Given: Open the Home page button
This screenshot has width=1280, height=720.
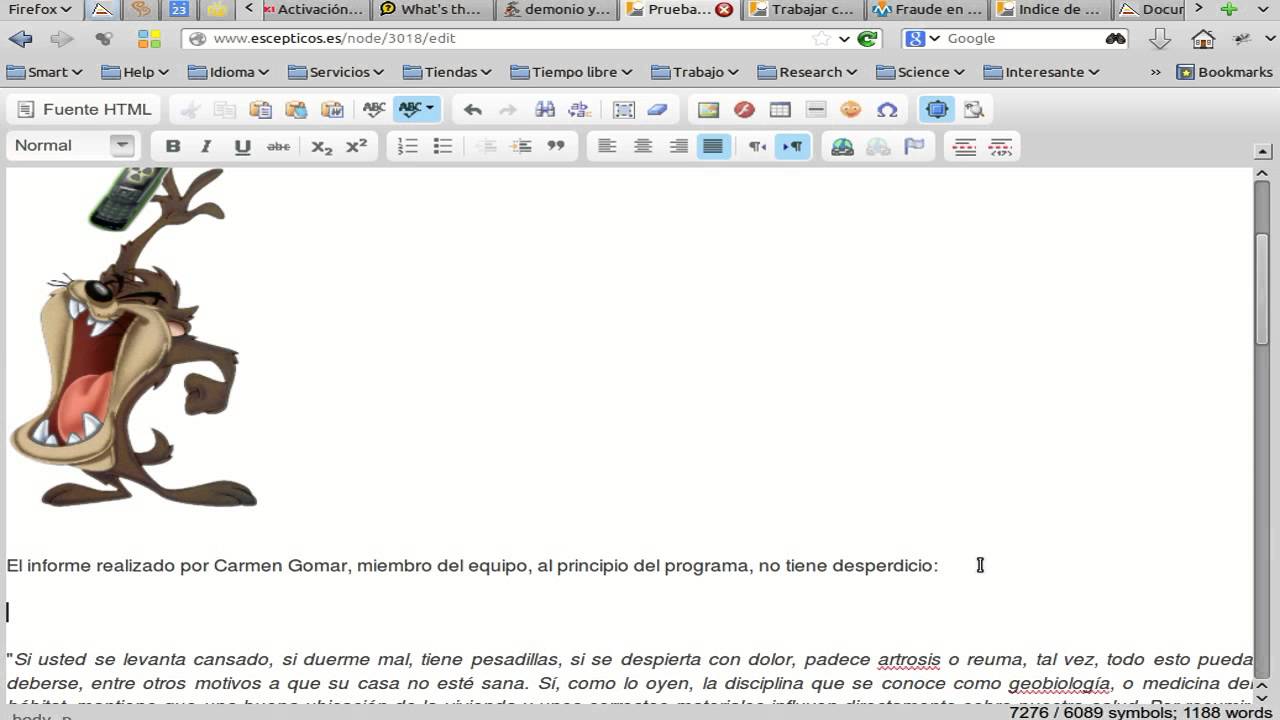Looking at the screenshot, I should pos(1203,39).
